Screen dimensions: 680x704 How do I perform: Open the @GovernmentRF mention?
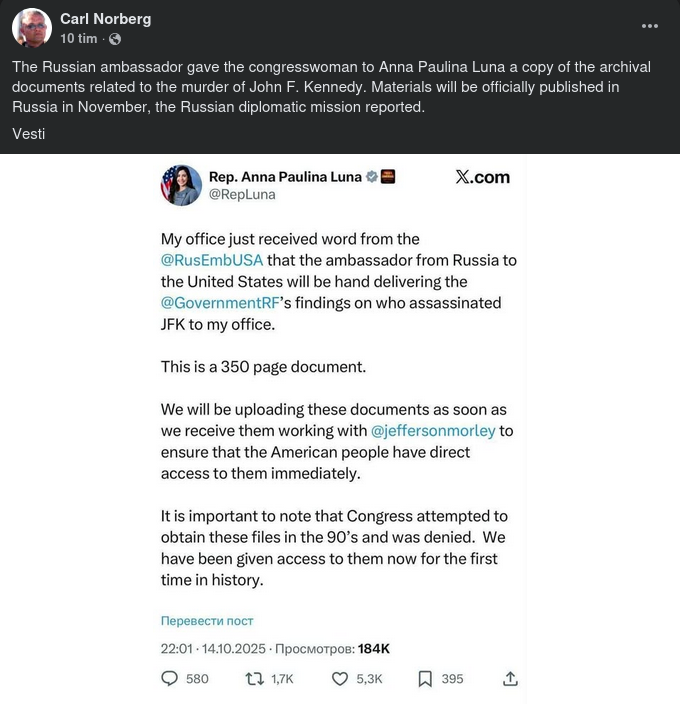221,302
